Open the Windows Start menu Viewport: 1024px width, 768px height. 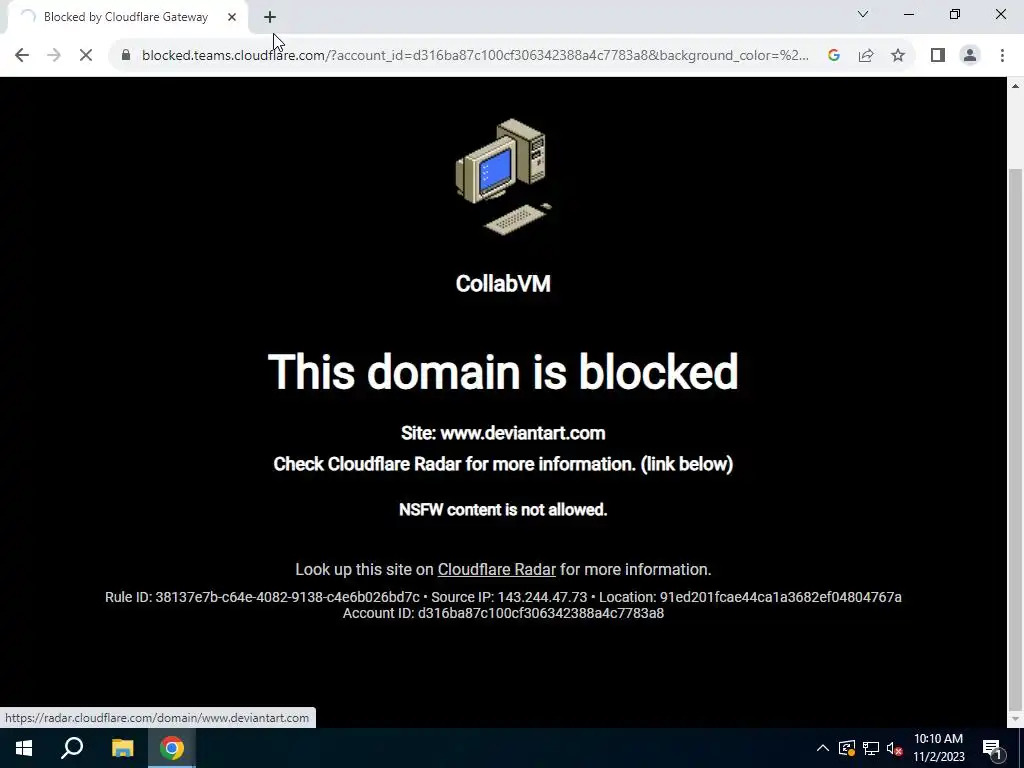tap(24, 748)
